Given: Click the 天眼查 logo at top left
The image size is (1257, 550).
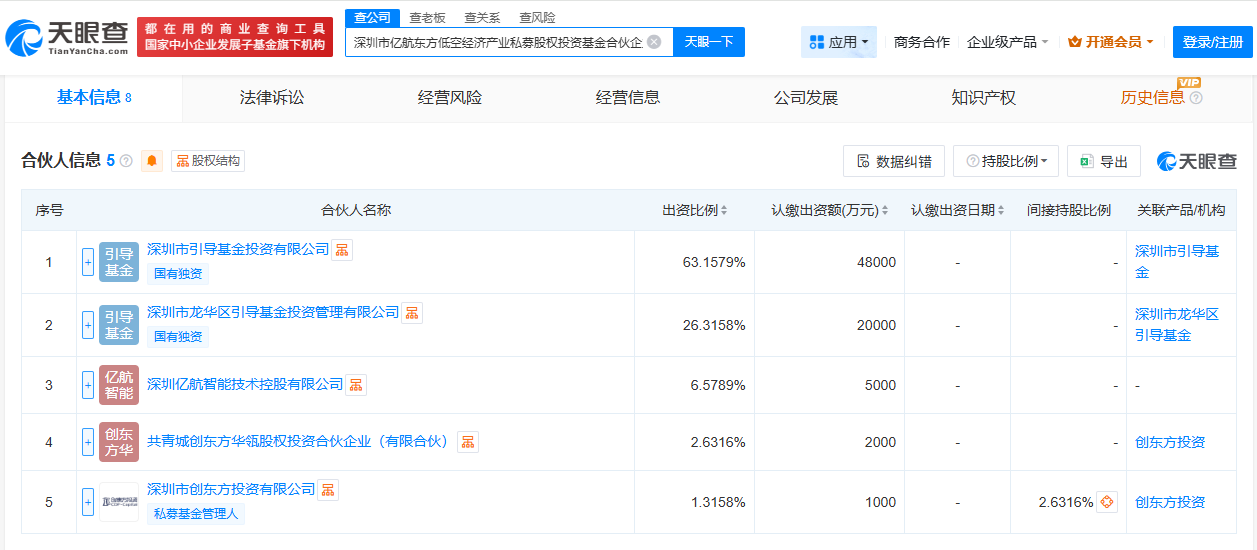Looking at the screenshot, I should click(x=68, y=37).
